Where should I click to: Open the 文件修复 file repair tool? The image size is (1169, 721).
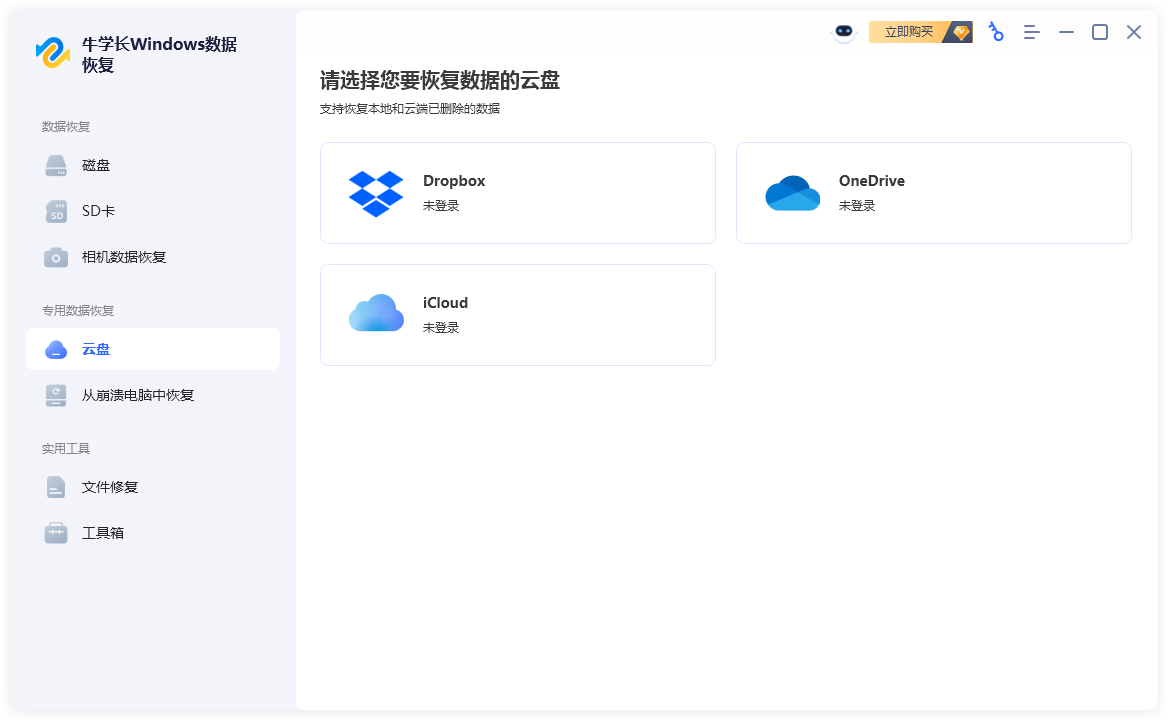(109, 487)
